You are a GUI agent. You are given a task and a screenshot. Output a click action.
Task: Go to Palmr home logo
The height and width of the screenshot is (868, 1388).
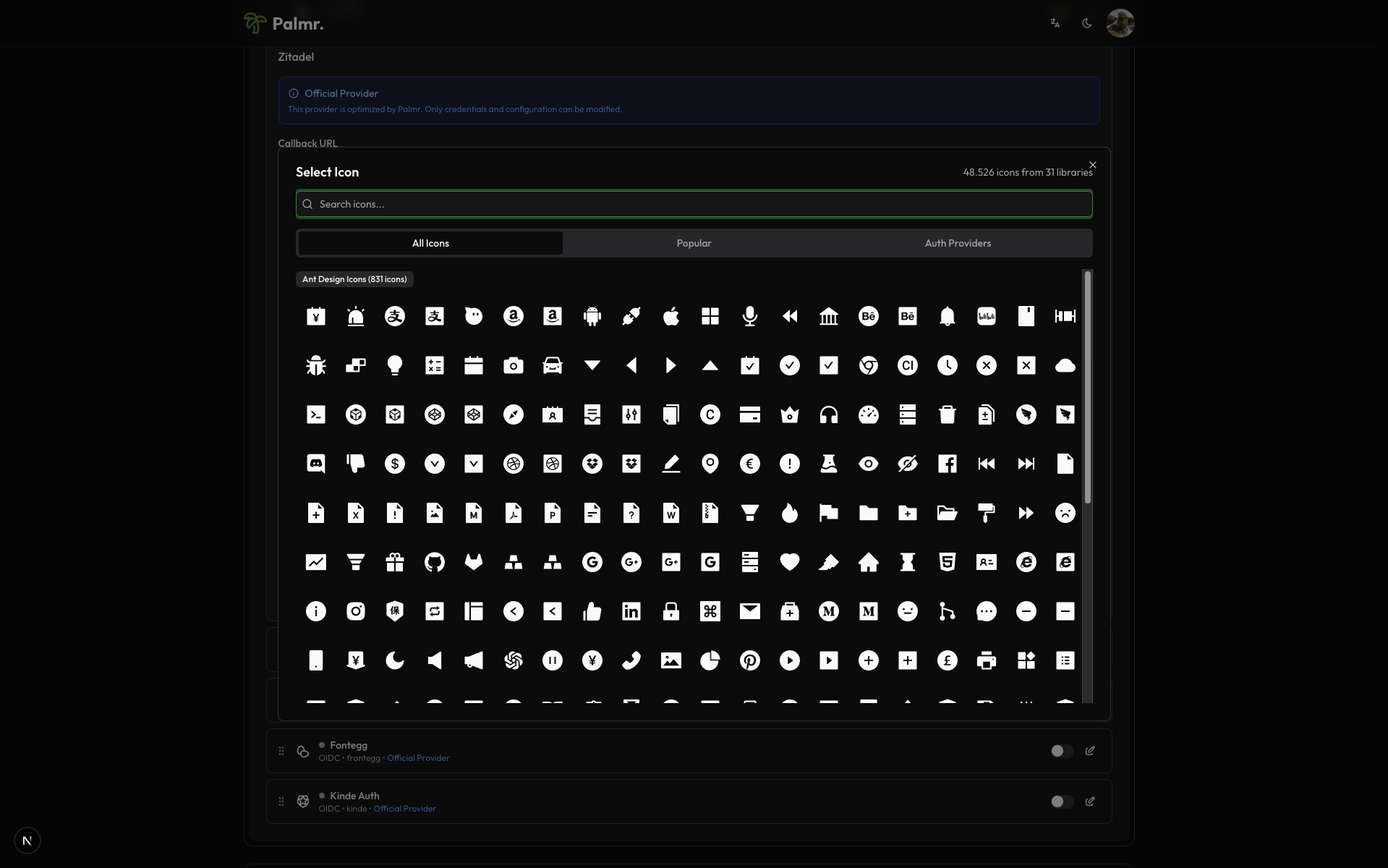click(x=284, y=23)
